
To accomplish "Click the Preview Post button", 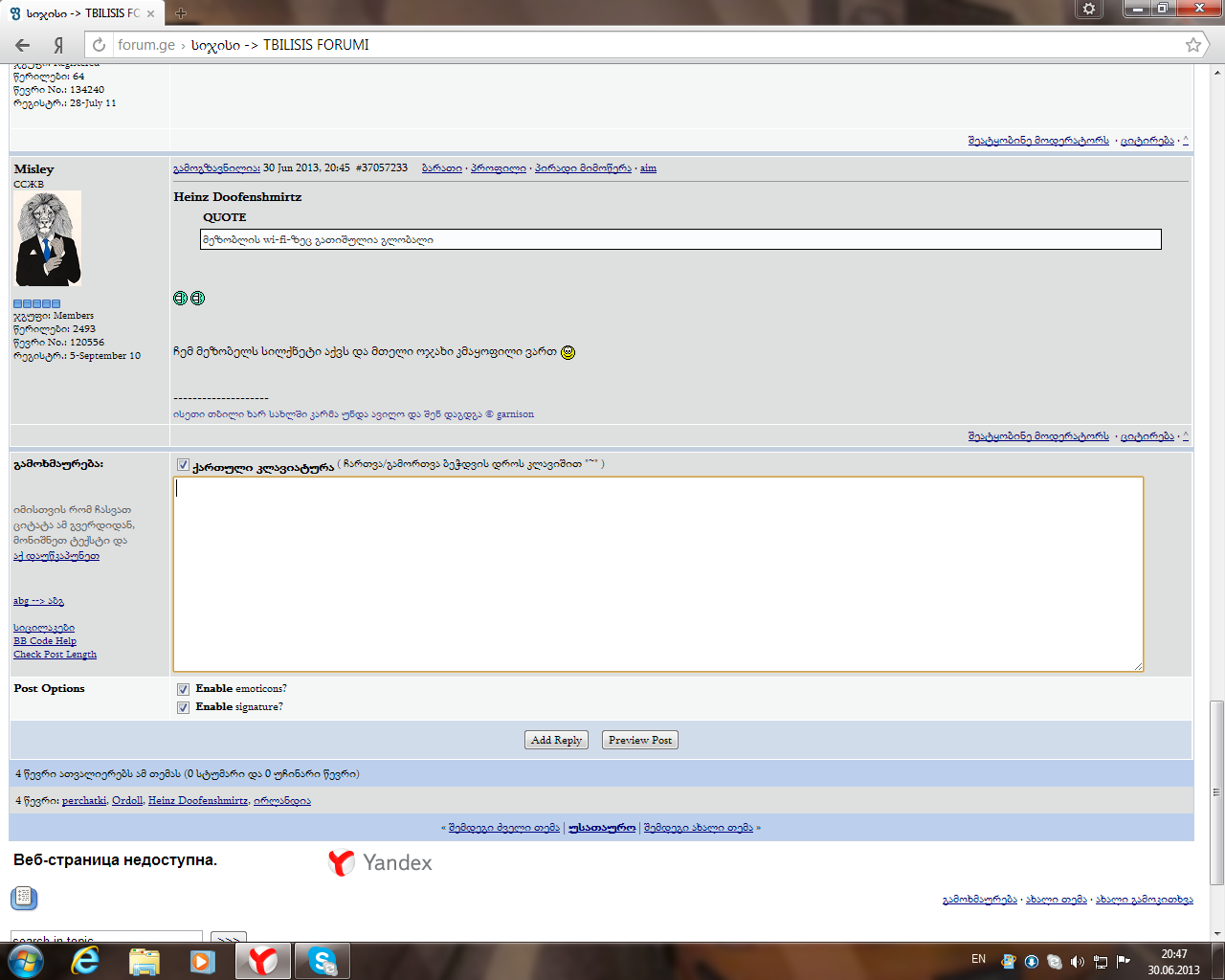I will (640, 740).
